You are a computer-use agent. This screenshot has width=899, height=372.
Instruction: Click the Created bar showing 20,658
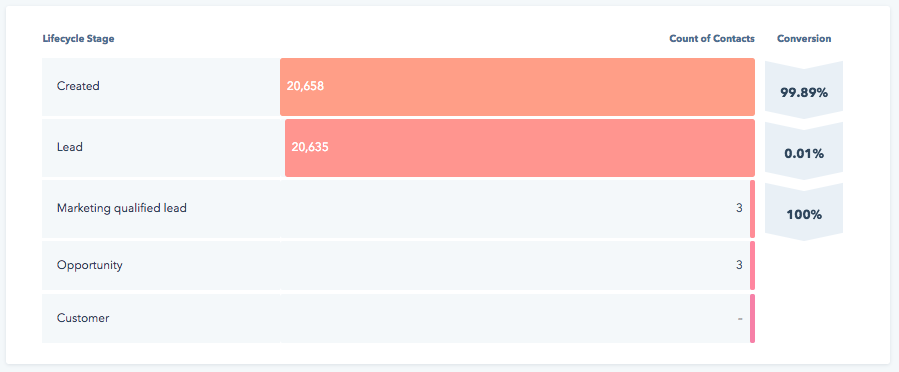[517, 87]
